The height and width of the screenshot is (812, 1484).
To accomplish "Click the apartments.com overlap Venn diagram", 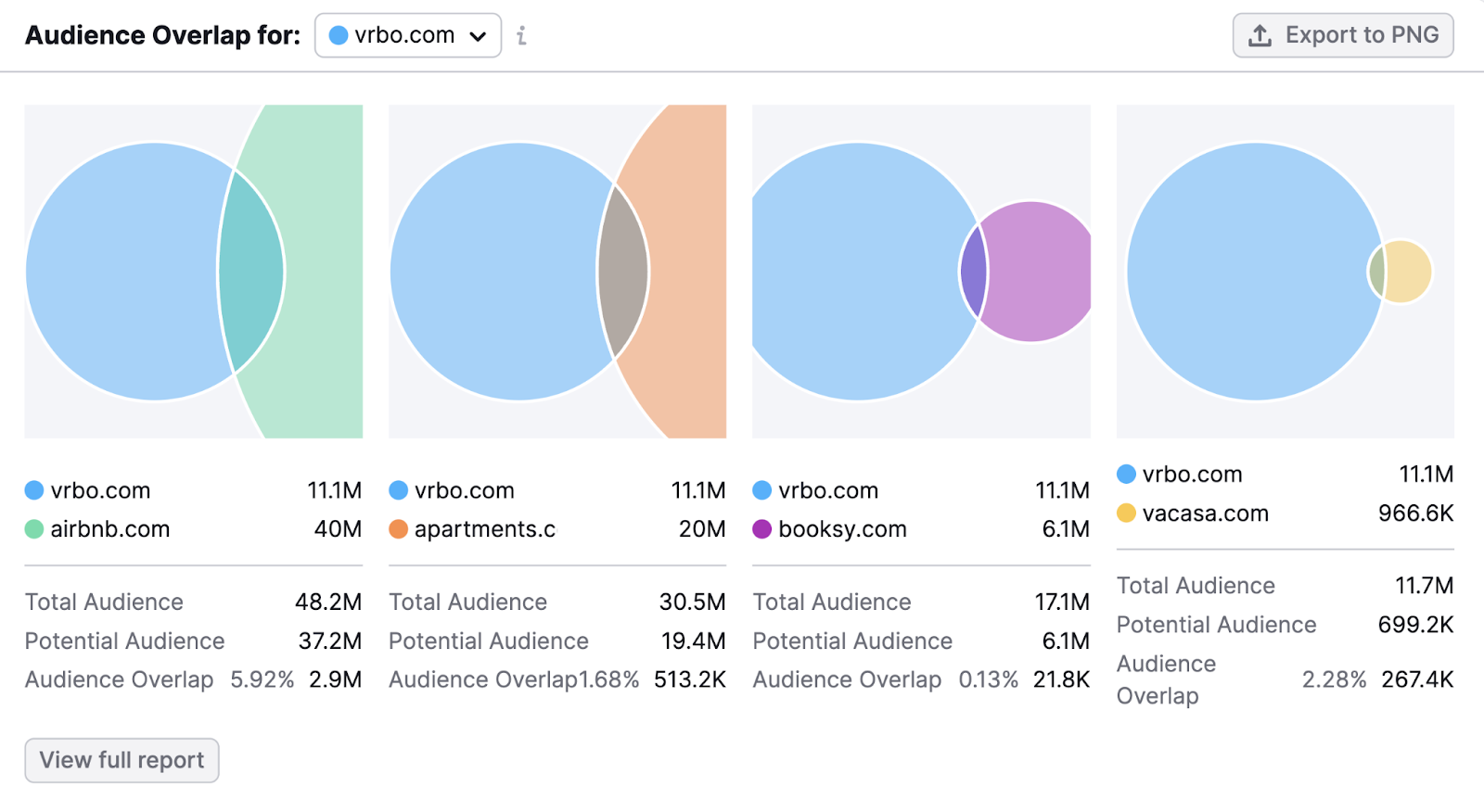I will click(x=557, y=272).
